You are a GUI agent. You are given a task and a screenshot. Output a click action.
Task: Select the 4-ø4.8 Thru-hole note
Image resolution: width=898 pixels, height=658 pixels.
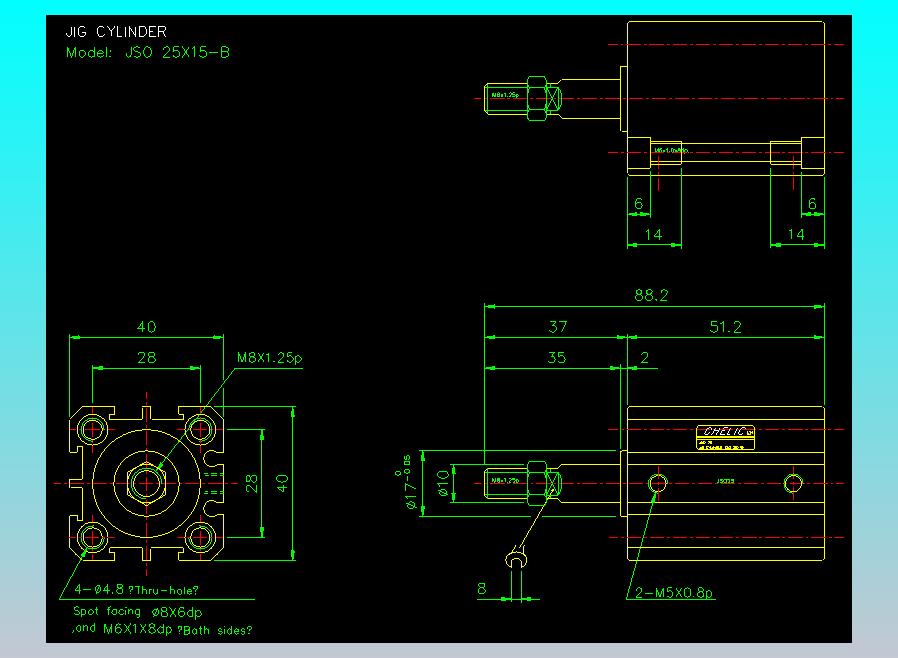[x=136, y=590]
